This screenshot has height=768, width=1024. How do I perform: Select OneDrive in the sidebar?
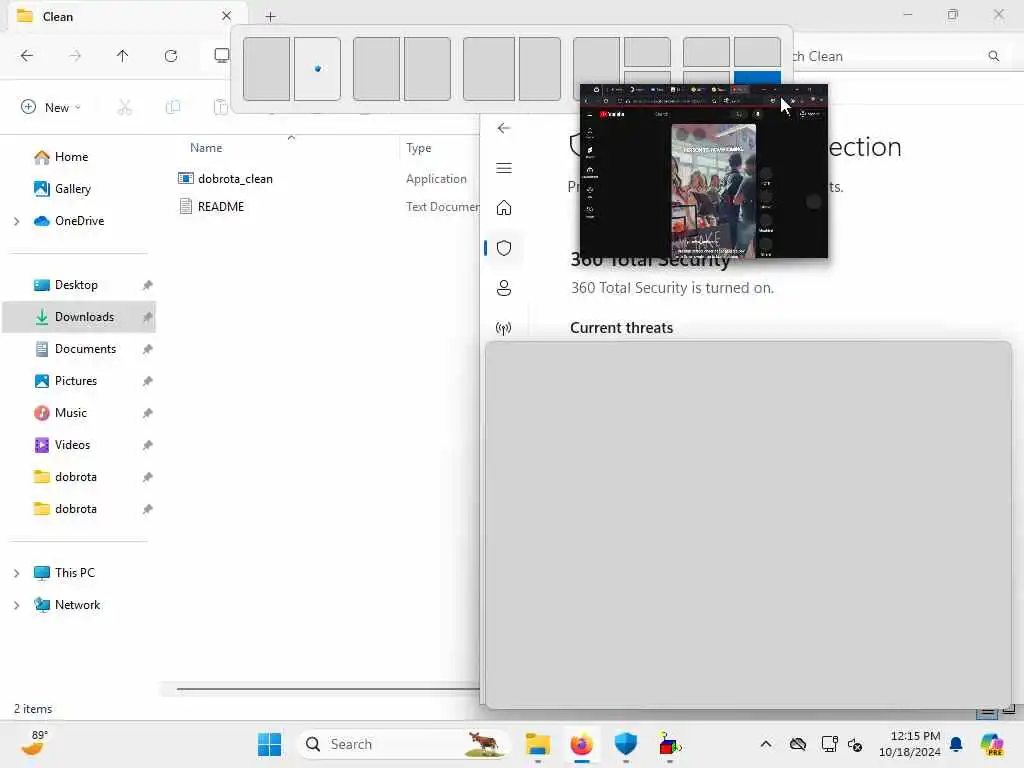79,221
